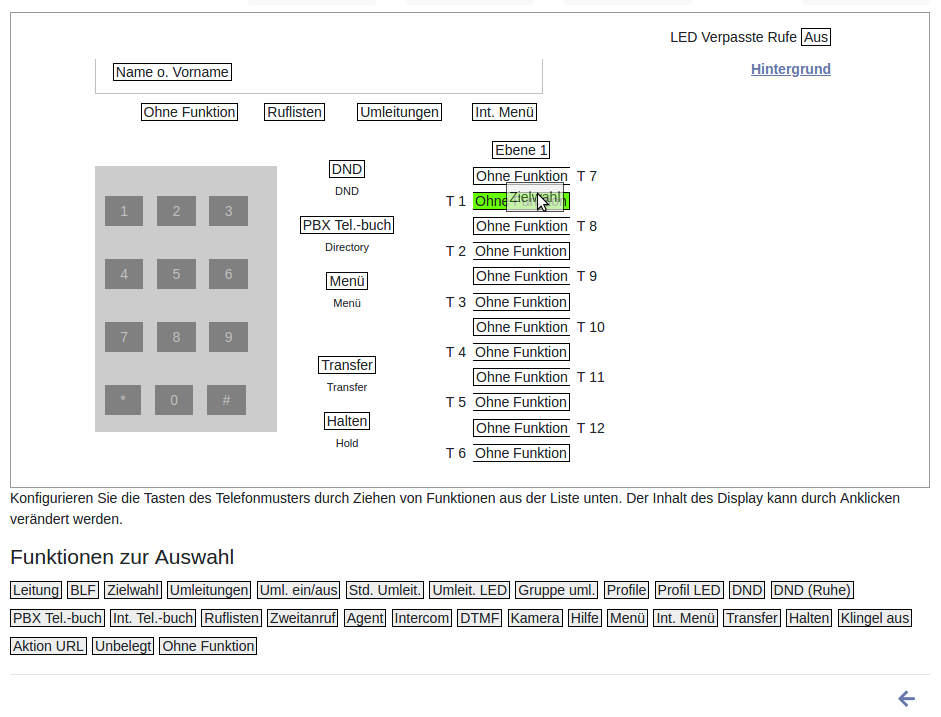Click the back arrow icon
Image resolution: width=941 pixels, height=717 pixels.
(x=906, y=699)
